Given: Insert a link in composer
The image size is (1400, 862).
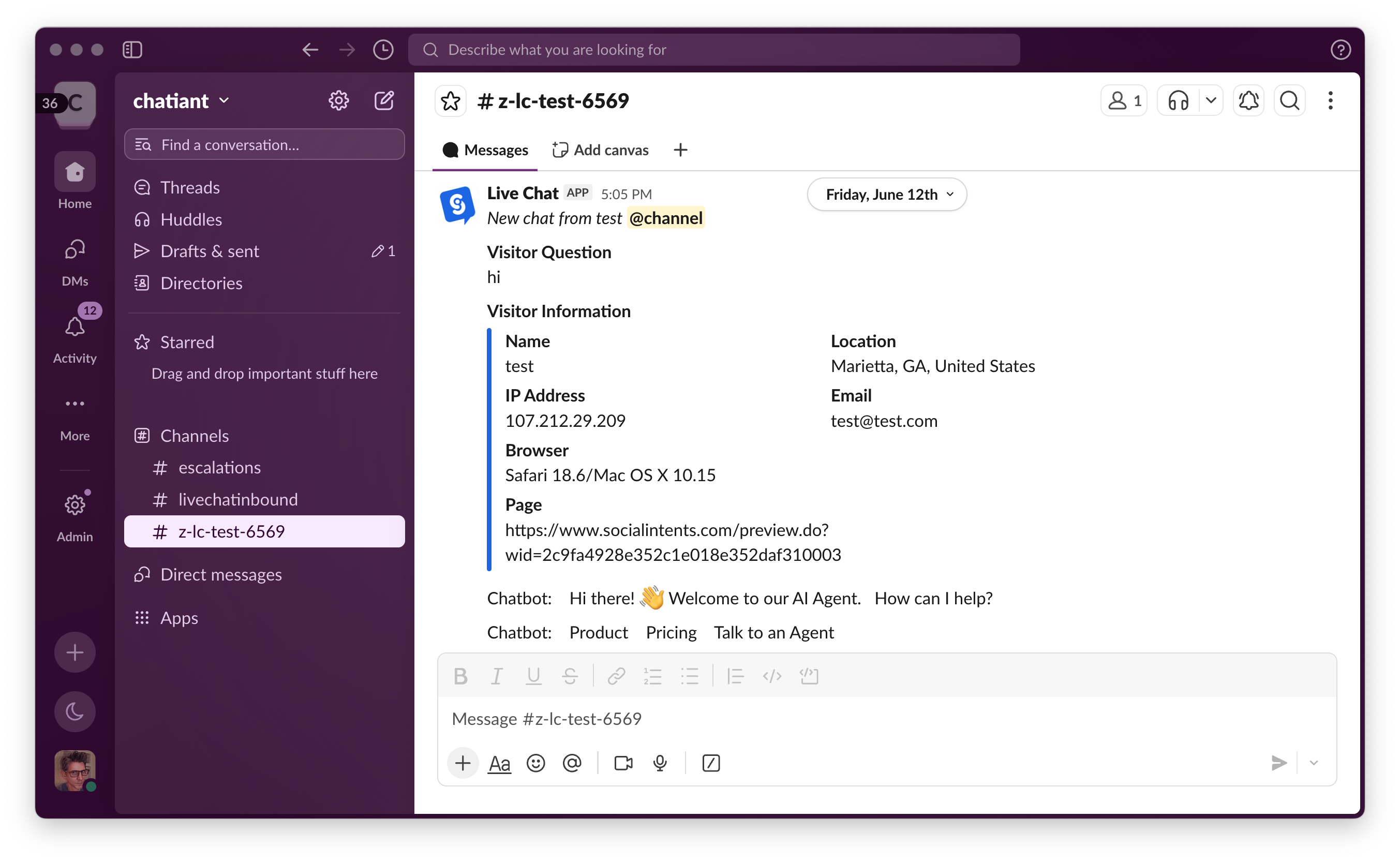Looking at the screenshot, I should 616,676.
